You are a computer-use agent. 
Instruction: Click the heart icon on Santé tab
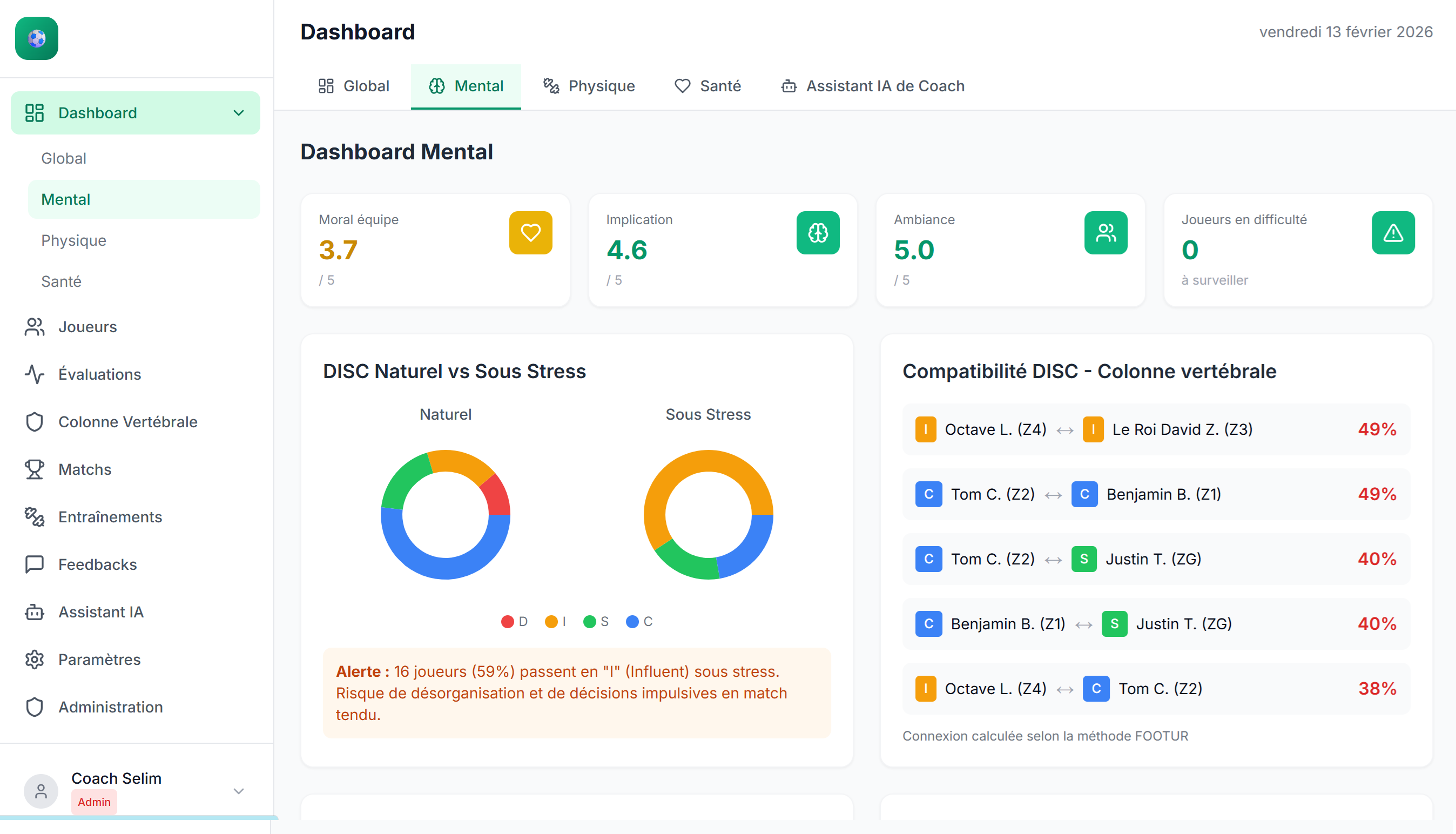pos(683,86)
